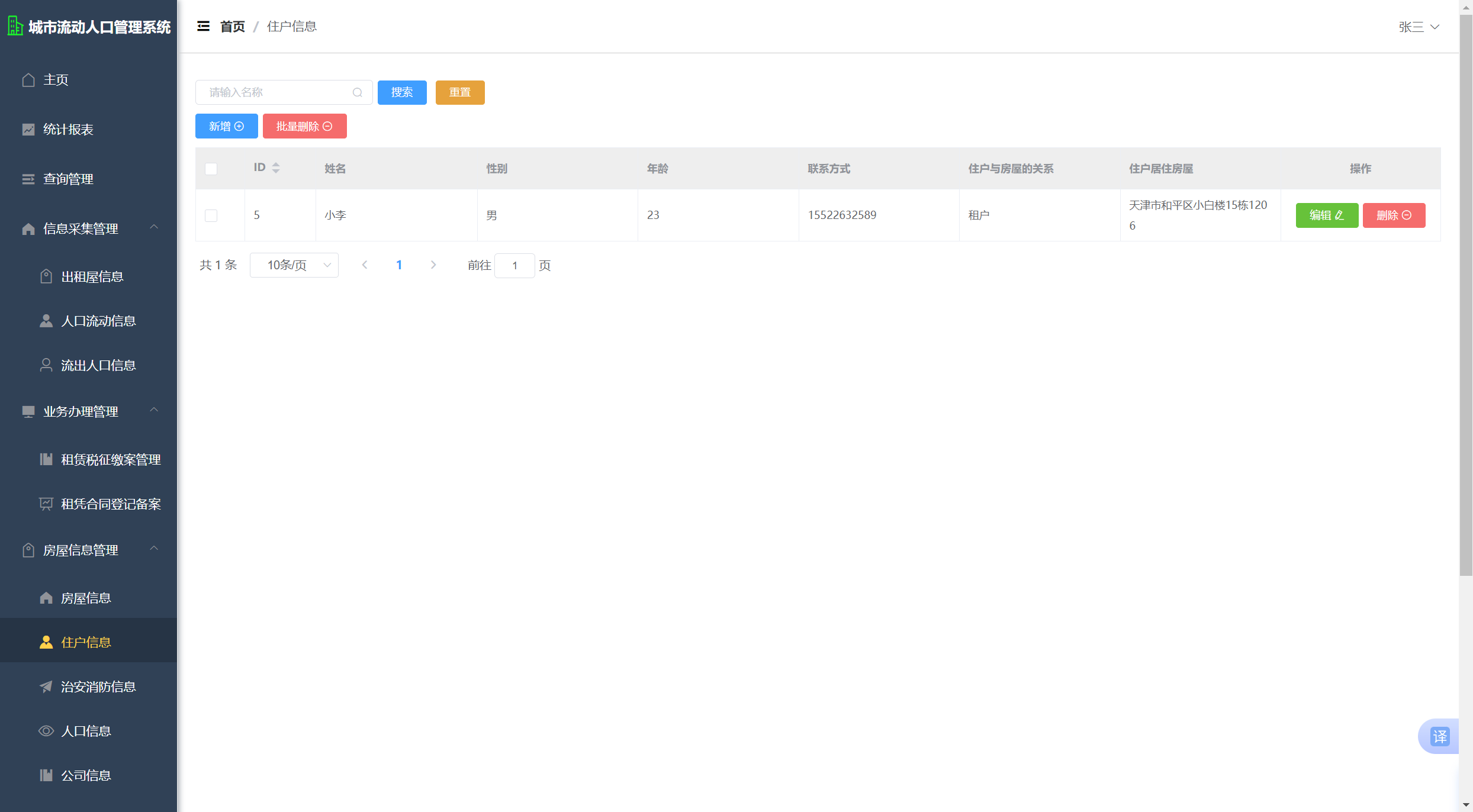
Task: Toggle sidebar collapse hamburger icon
Action: 203,26
